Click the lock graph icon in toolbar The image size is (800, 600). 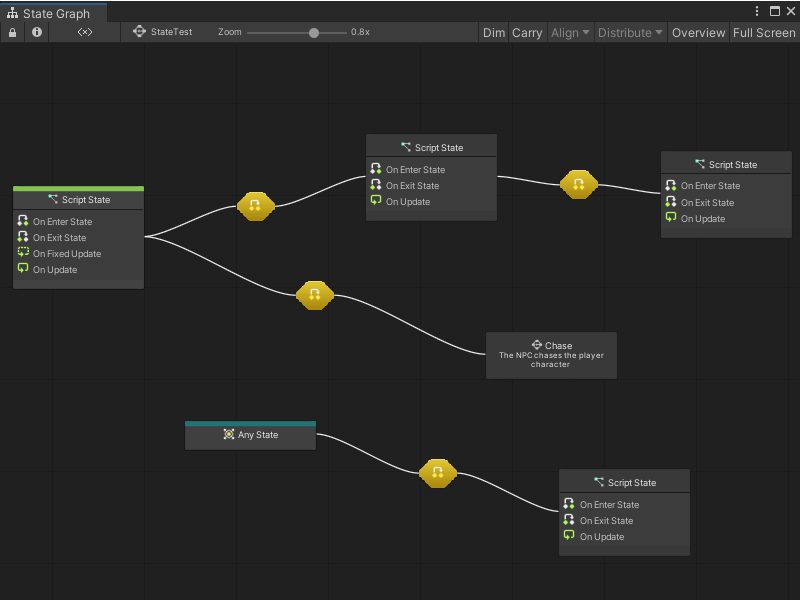pos(12,32)
